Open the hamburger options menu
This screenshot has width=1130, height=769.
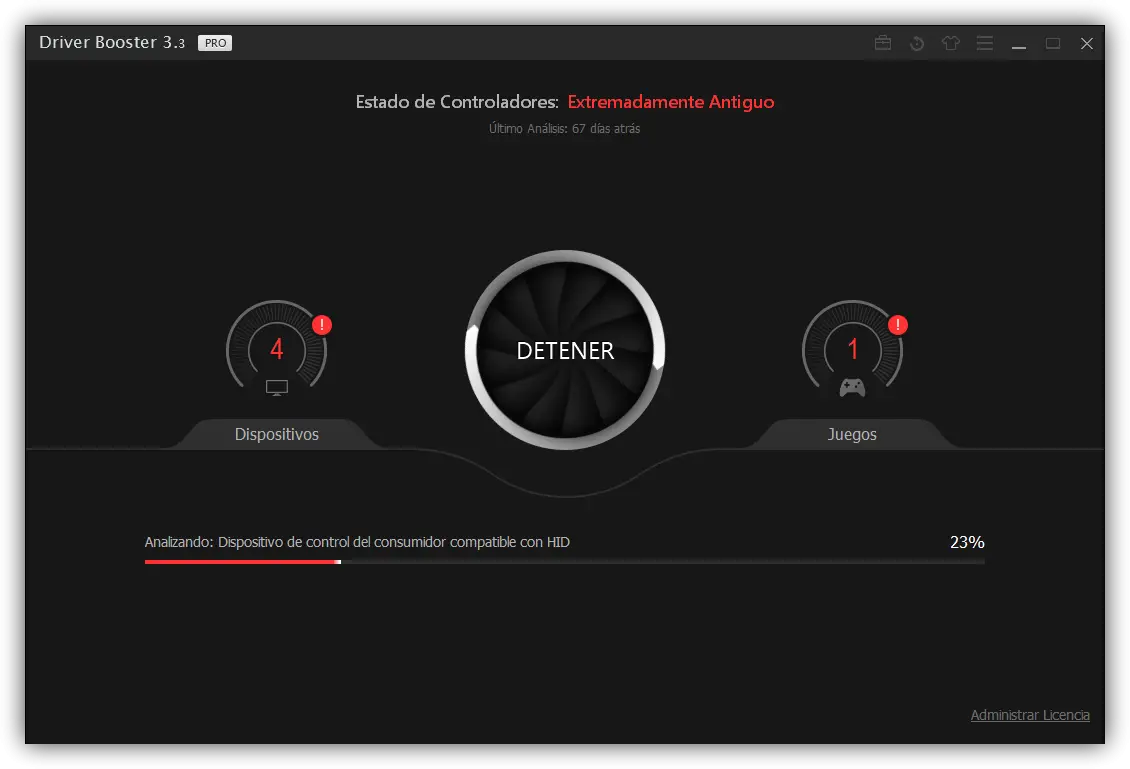pos(984,43)
